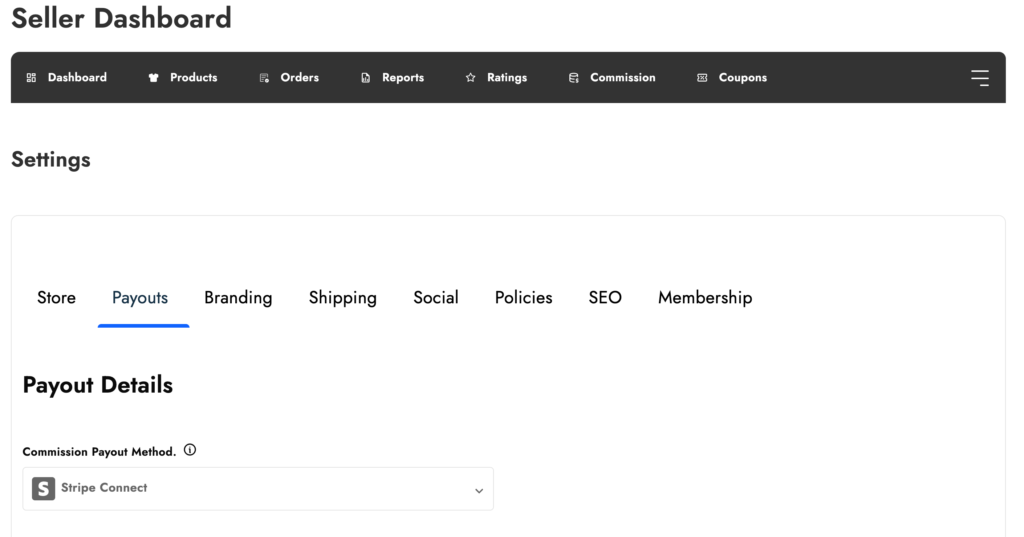Select the Payouts tab
Viewport: 1024px width, 537px height.
pos(140,298)
